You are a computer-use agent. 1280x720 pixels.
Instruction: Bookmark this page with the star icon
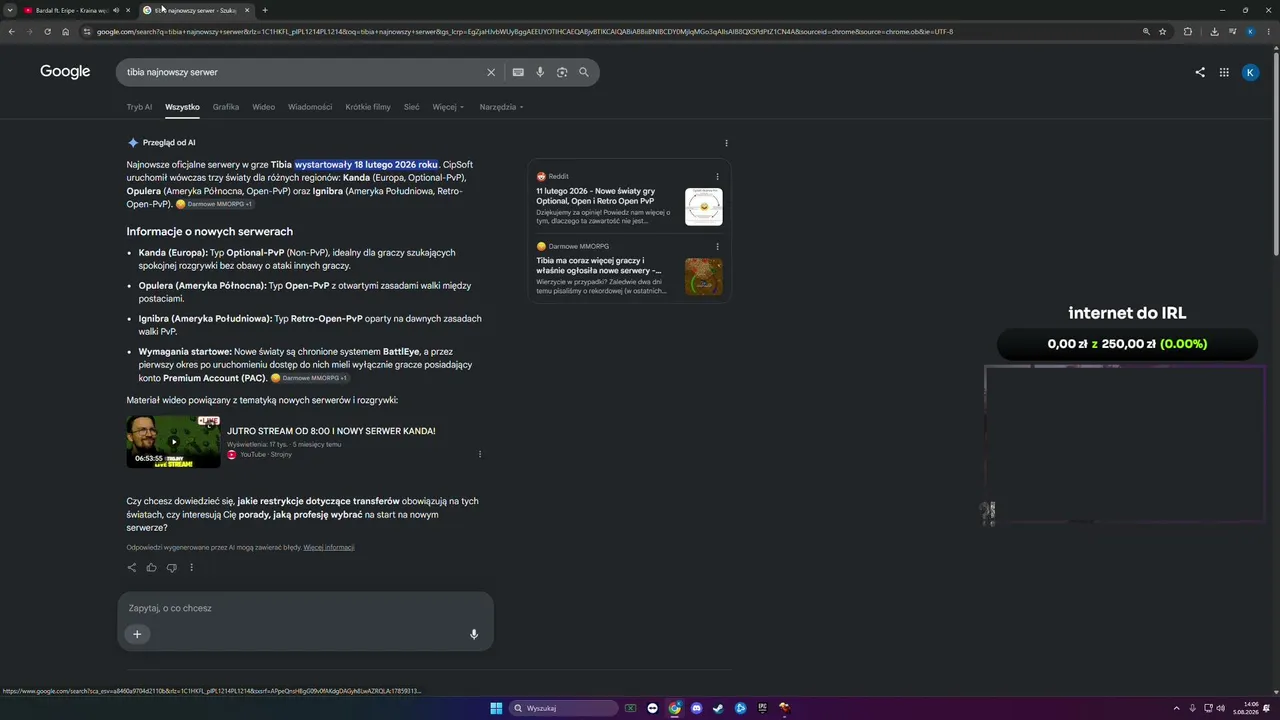click(1163, 31)
